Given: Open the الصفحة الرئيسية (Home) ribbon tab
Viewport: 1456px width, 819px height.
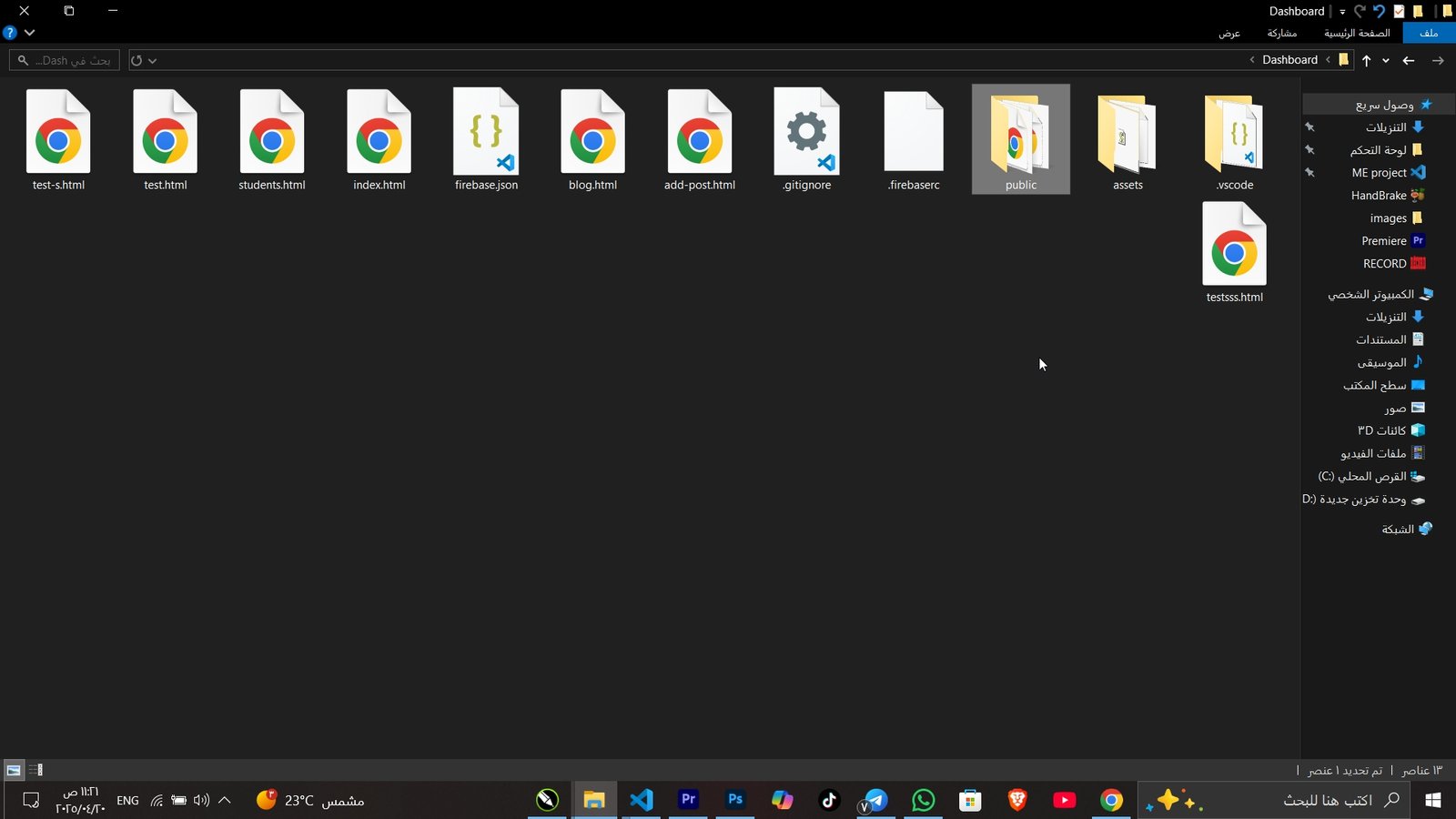Looking at the screenshot, I should coord(1357,33).
